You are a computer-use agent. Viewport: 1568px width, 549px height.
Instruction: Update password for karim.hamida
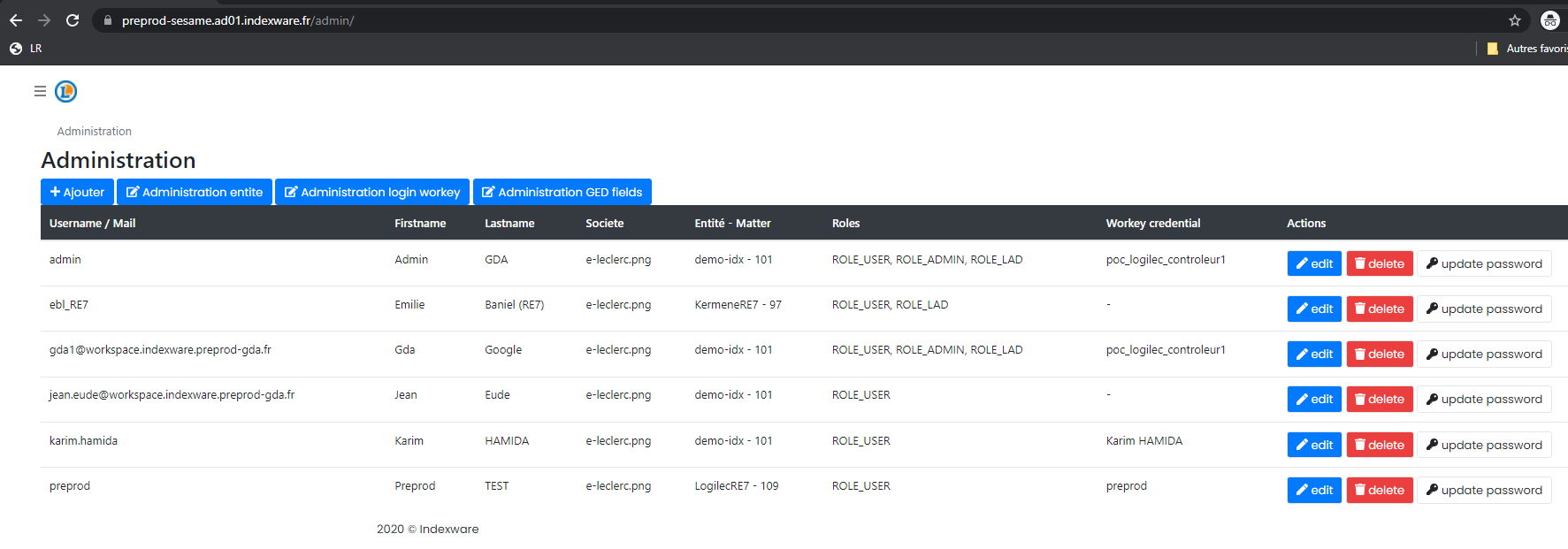pos(1484,445)
